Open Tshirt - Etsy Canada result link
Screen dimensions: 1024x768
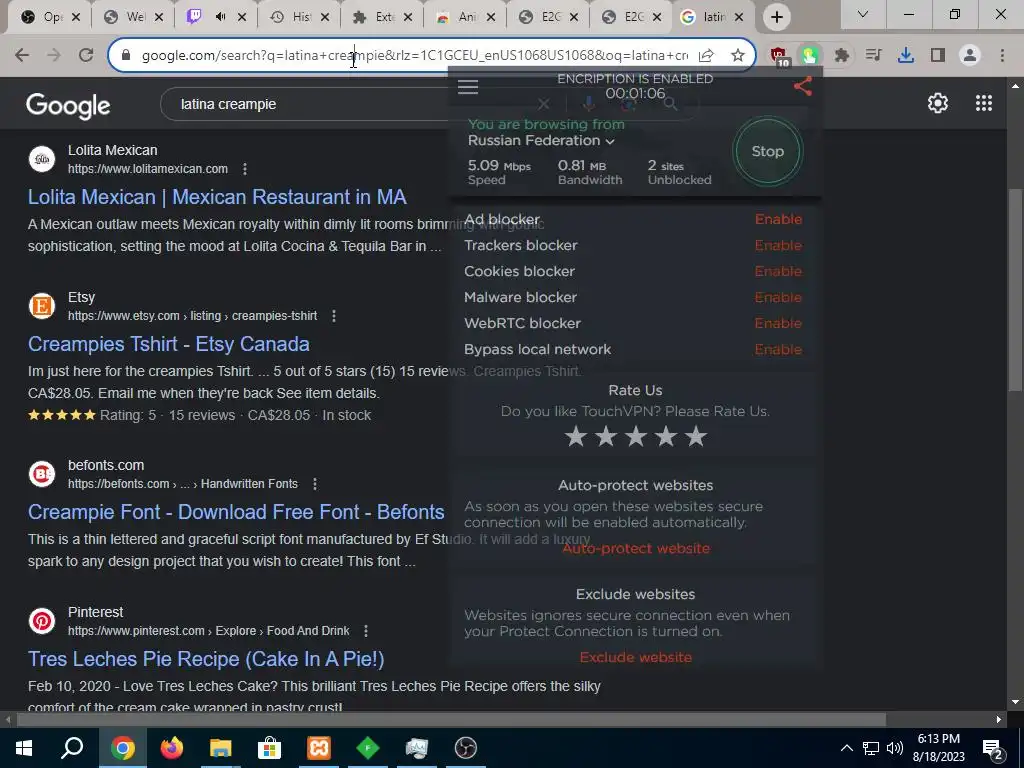coord(168,344)
